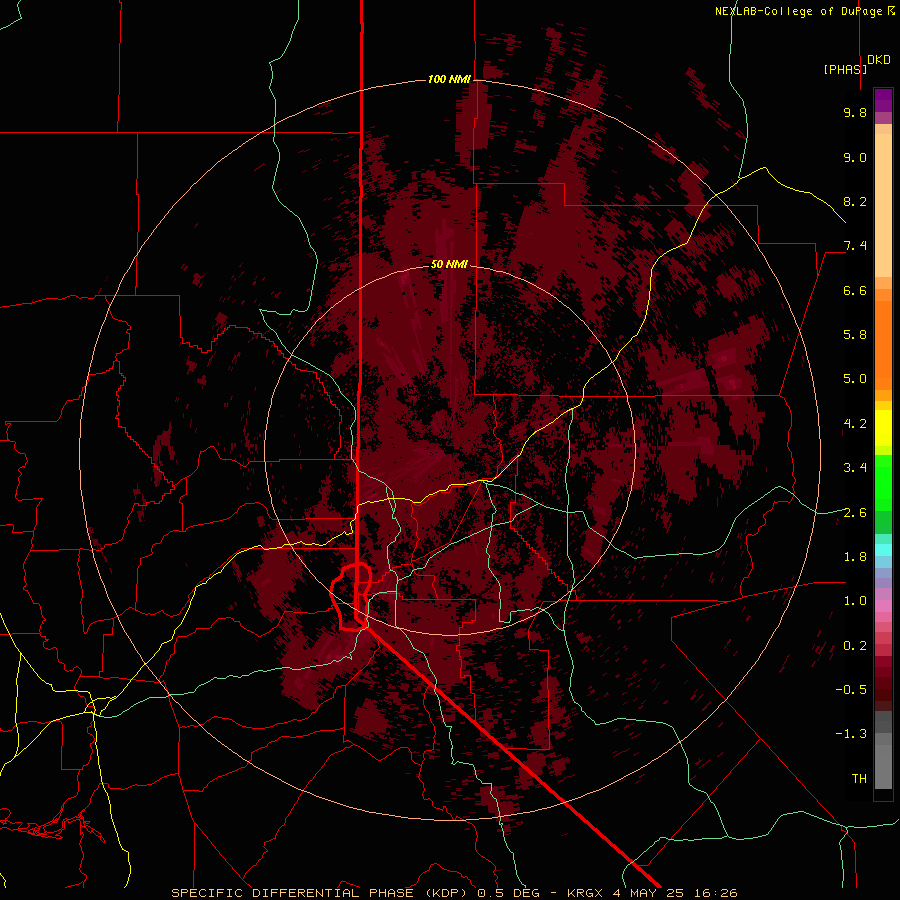The height and width of the screenshot is (900, 900).
Task: Click the 7.4 legend value
Action: [855, 246]
